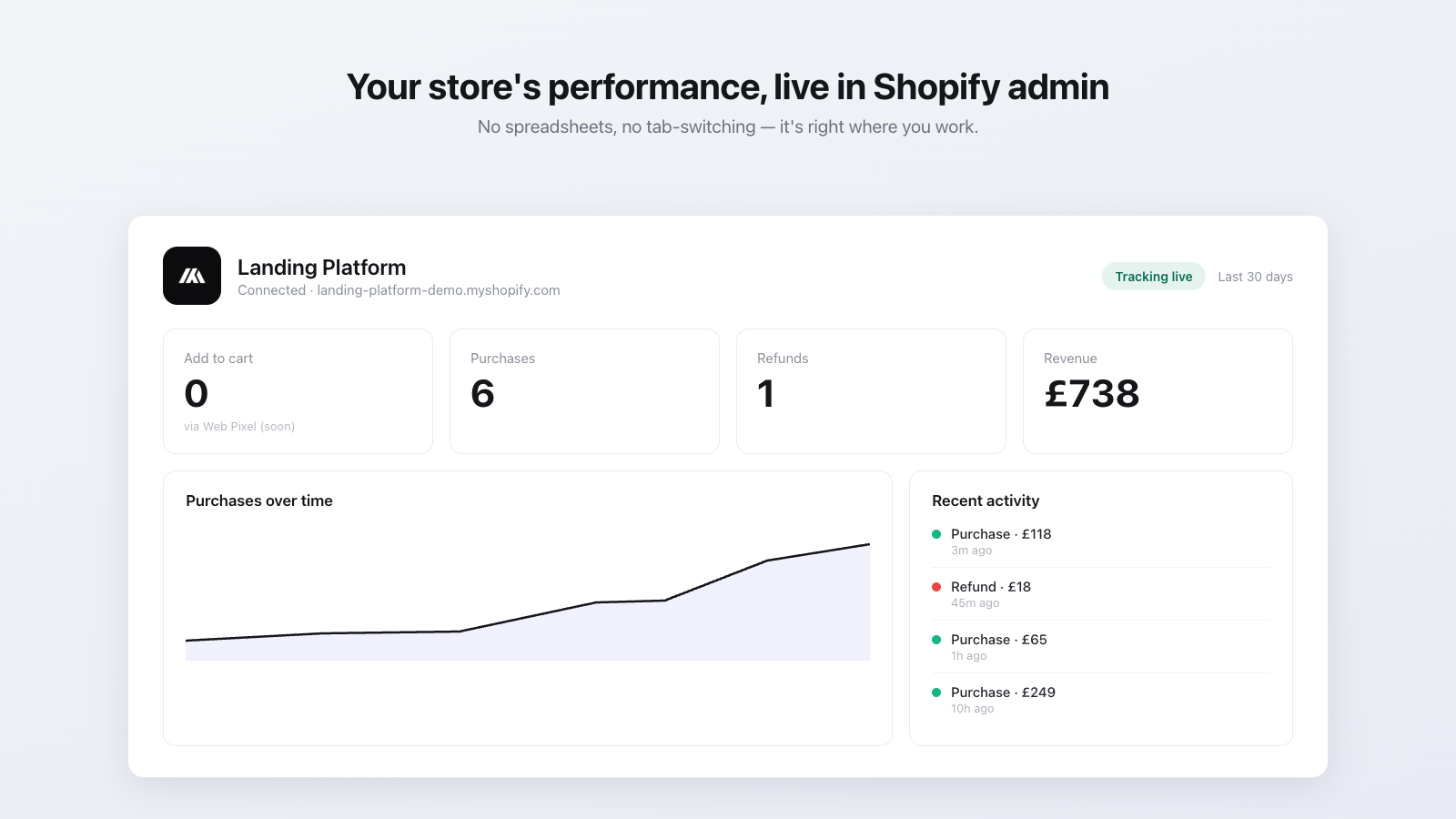
Task: Click the 3m ago timestamp
Action: (x=972, y=551)
